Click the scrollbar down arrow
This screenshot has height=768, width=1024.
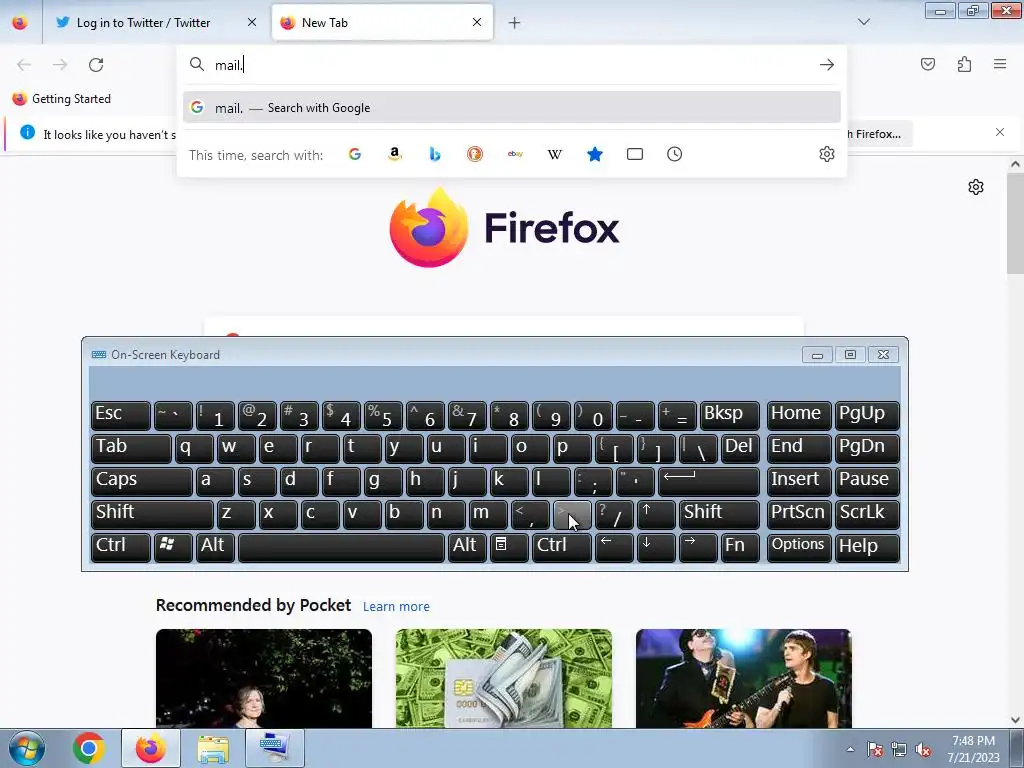click(1015, 720)
